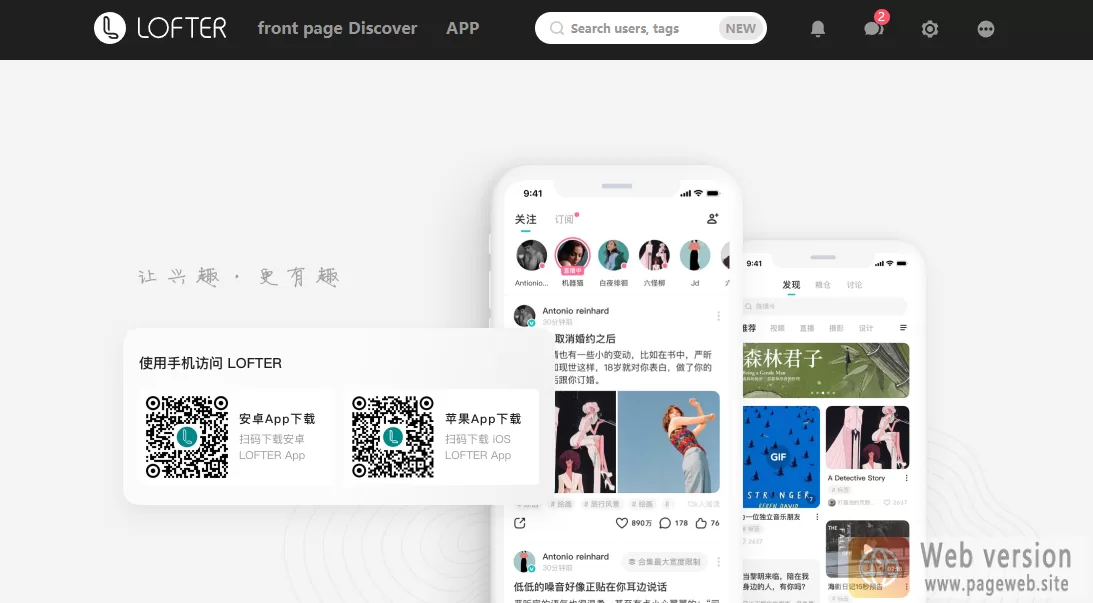Click the iOS app QR code
The height and width of the screenshot is (603, 1093).
pos(392,437)
